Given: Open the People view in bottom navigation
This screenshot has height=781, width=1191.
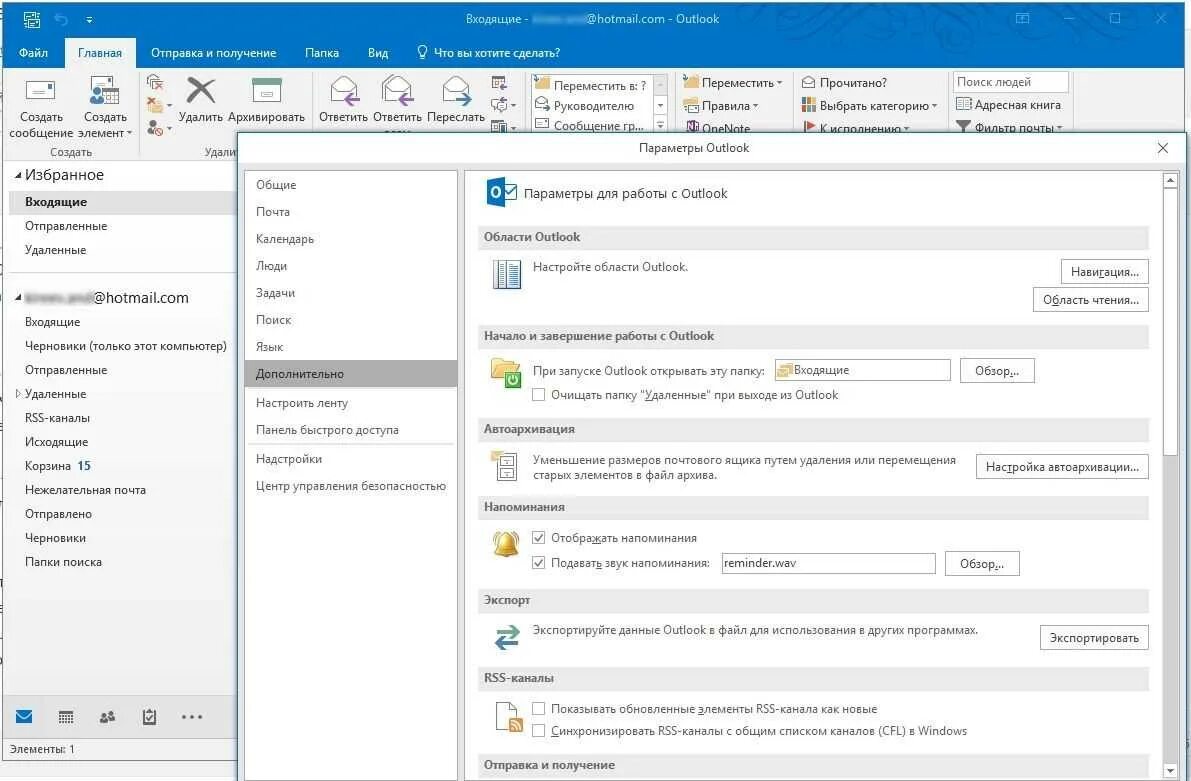Looking at the screenshot, I should click(107, 716).
